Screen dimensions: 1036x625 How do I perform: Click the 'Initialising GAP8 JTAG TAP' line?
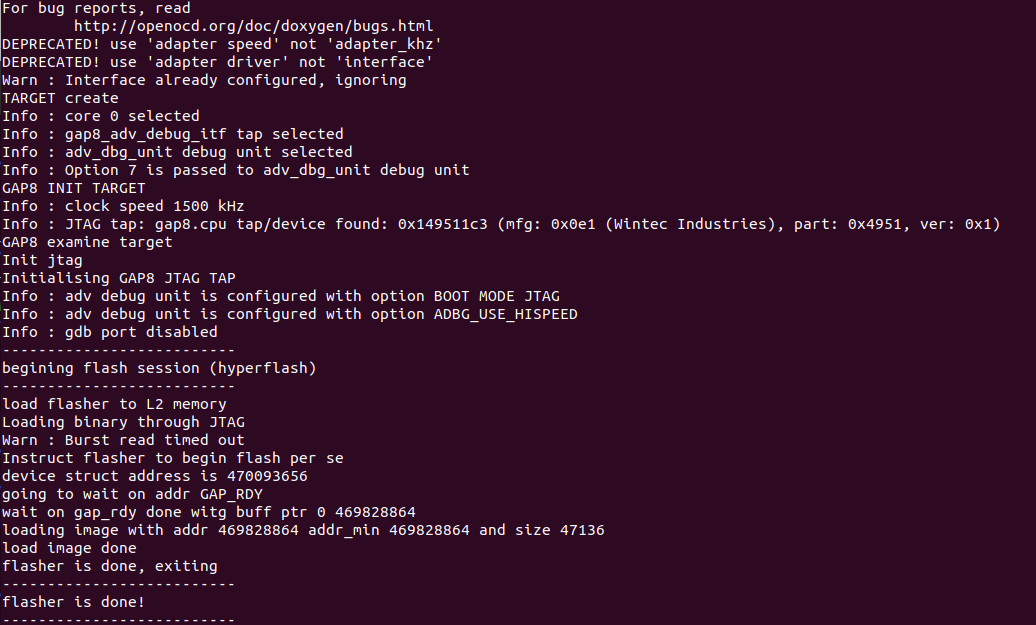[x=119, y=278]
